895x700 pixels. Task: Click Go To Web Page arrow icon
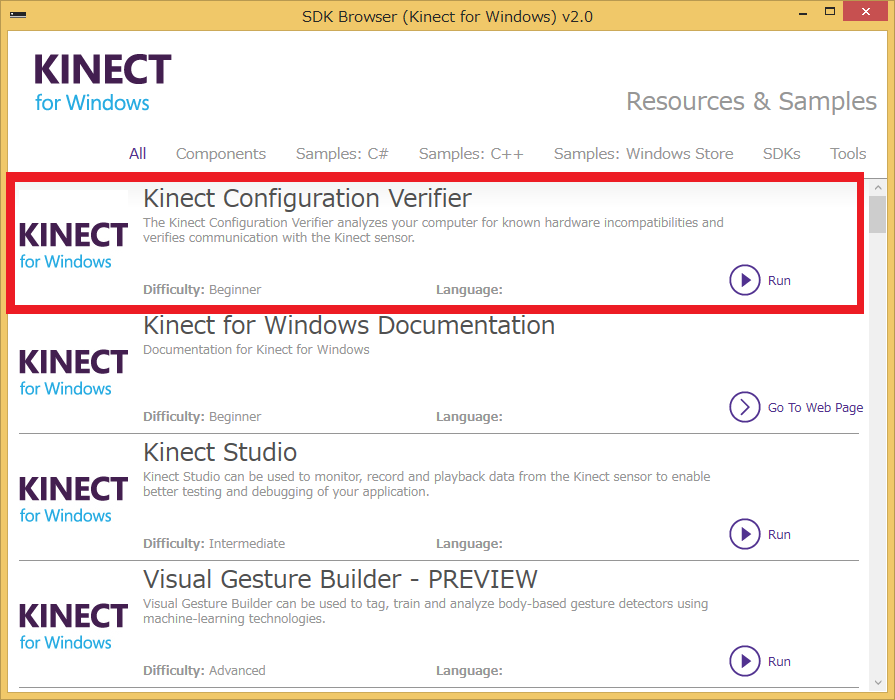point(745,407)
